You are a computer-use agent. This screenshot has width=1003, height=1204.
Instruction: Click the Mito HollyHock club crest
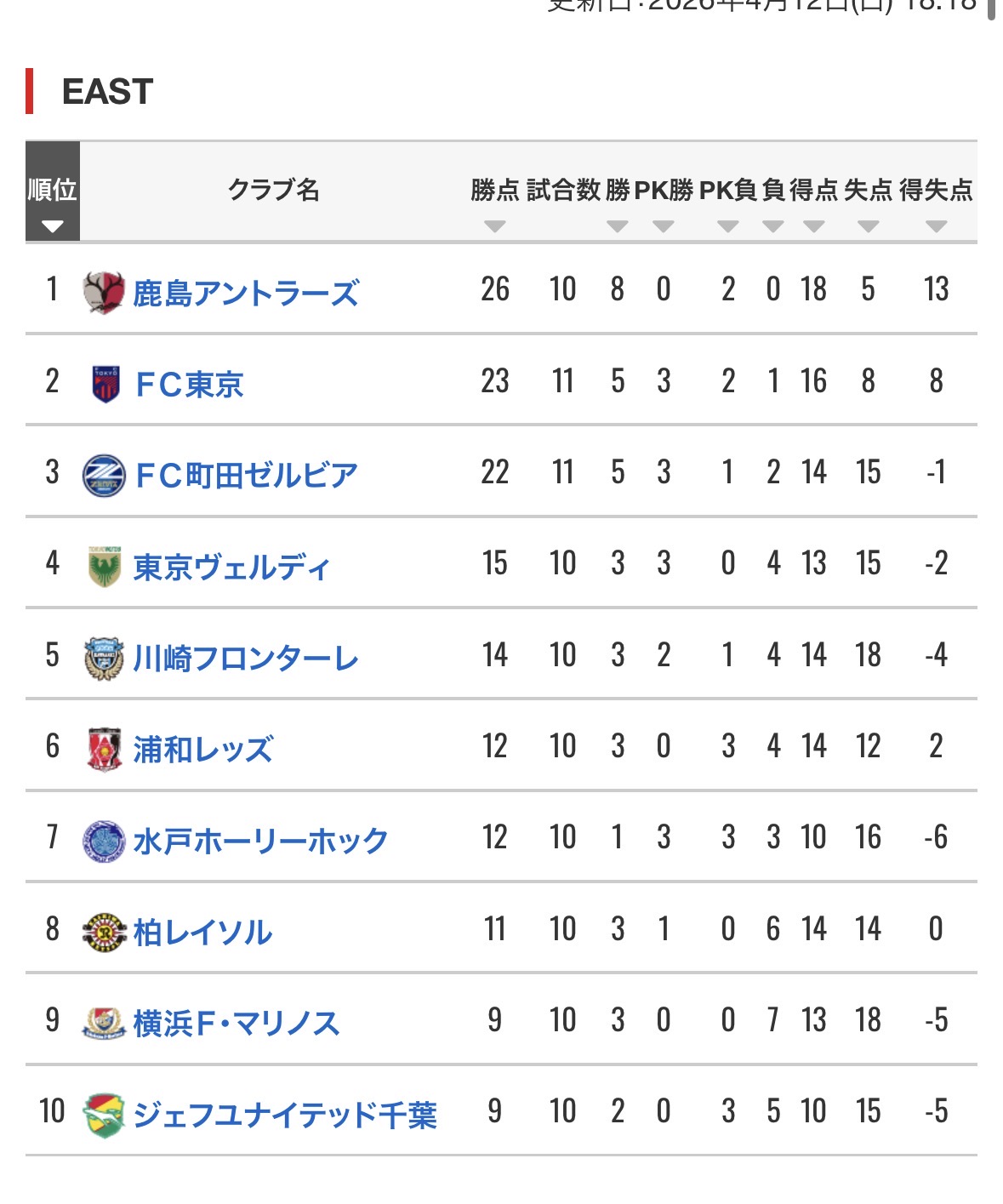pyautogui.click(x=104, y=842)
